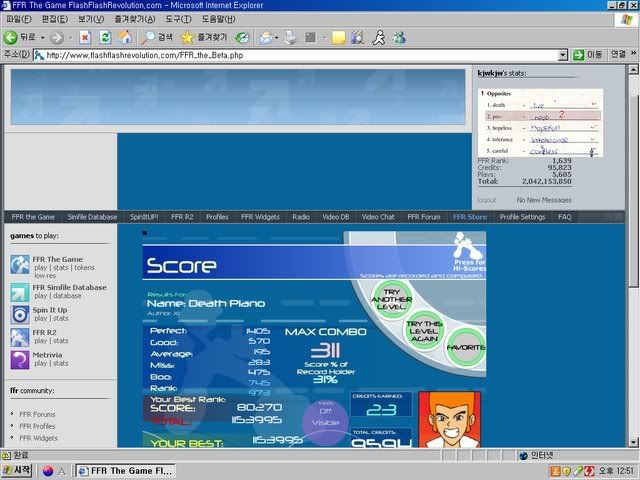This screenshot has height=480, width=640.
Task: Click the FFR The Game sidebar icon
Action: click(20, 264)
